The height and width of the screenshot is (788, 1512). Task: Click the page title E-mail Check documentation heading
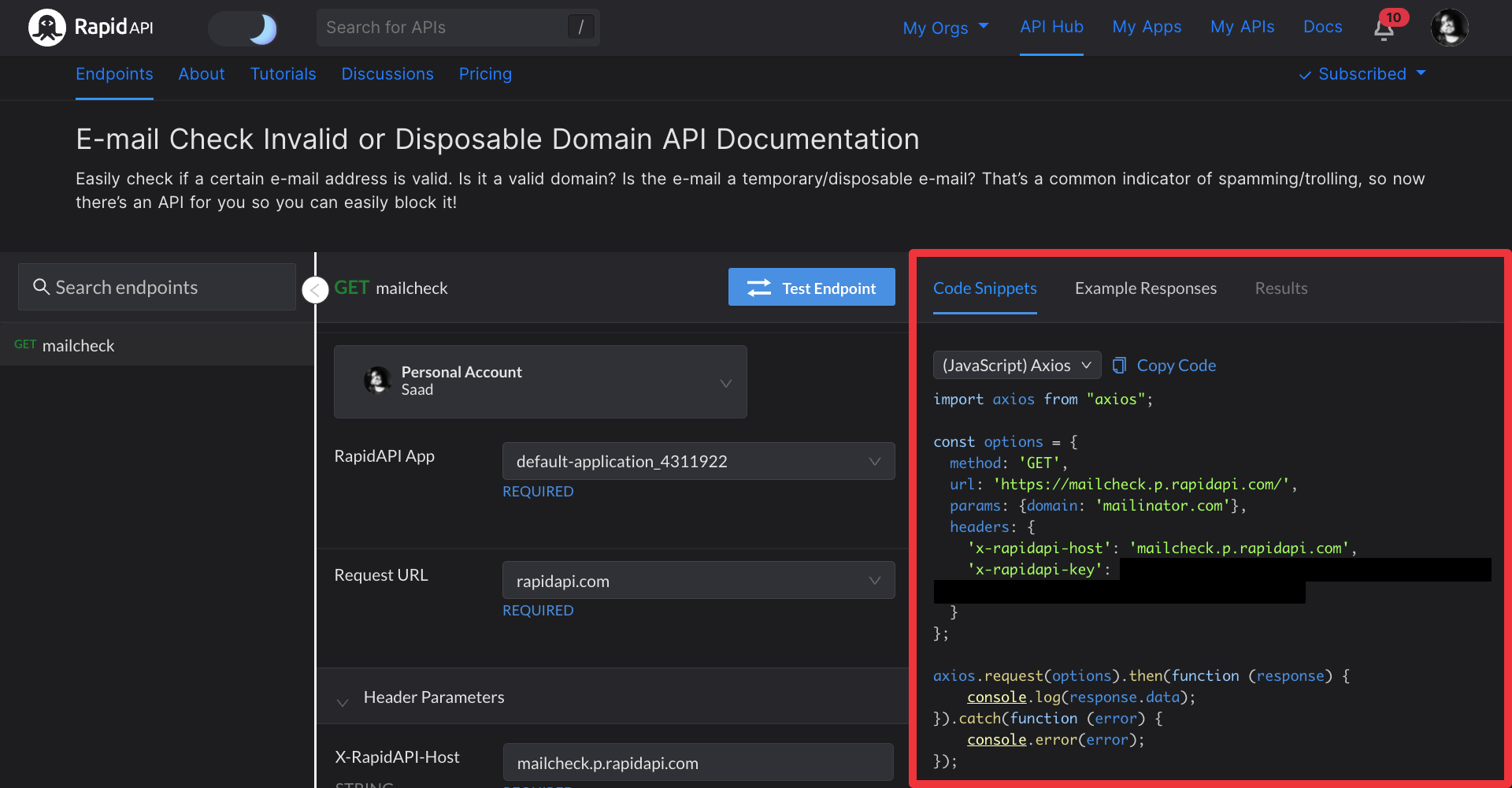click(x=497, y=139)
